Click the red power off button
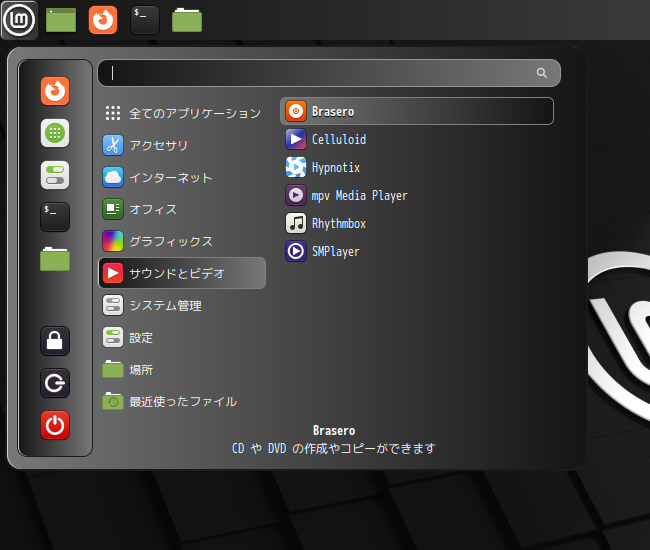Screen dimensions: 650x550 pyautogui.click(x=55, y=425)
